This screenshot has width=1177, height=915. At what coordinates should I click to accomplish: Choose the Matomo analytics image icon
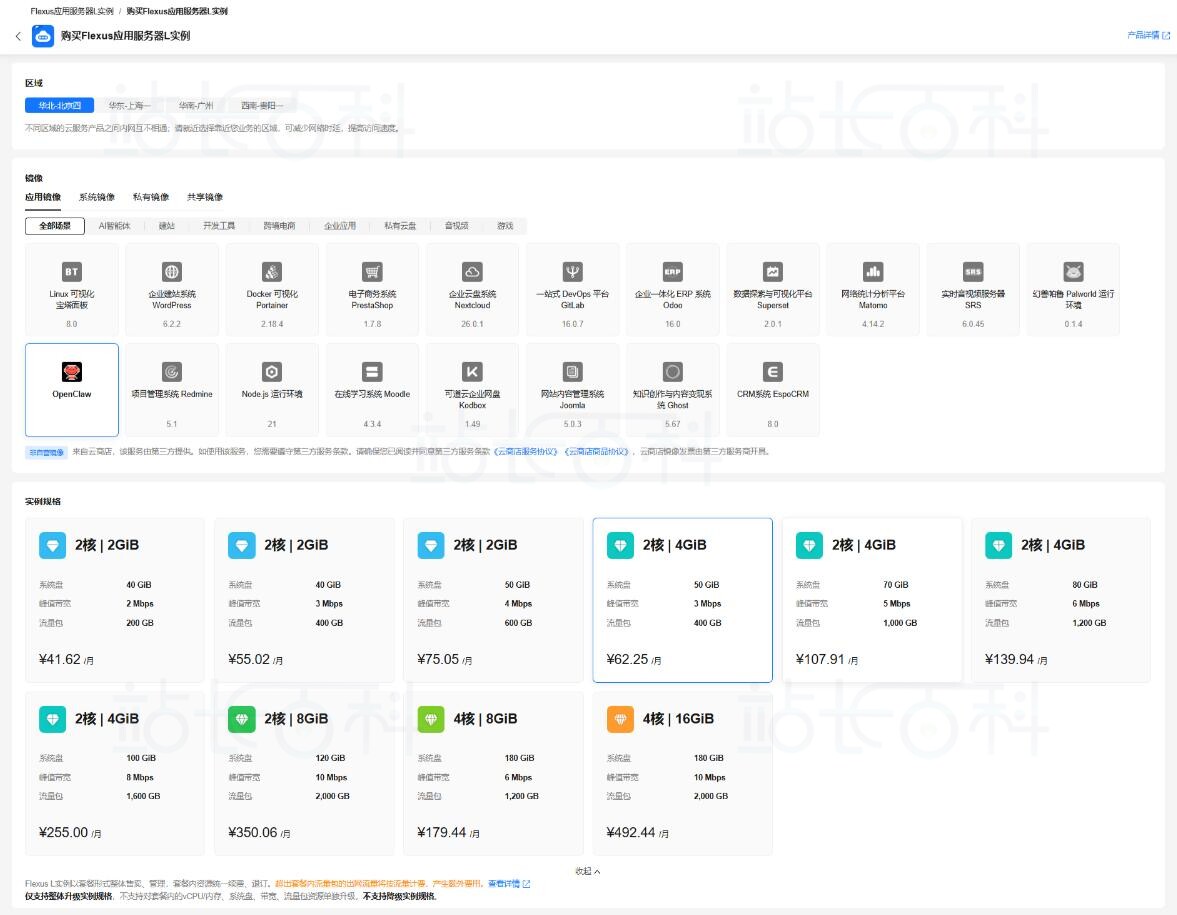point(873,272)
